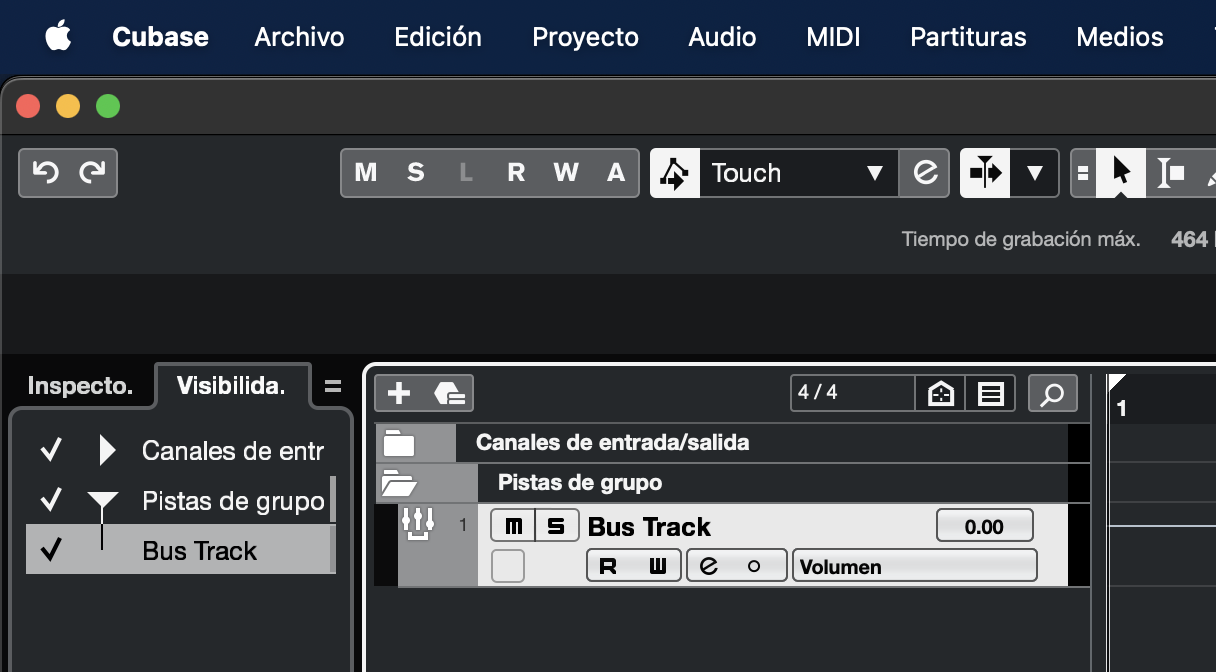Mute the Bus Track
This screenshot has width=1216, height=672.
coord(513,525)
